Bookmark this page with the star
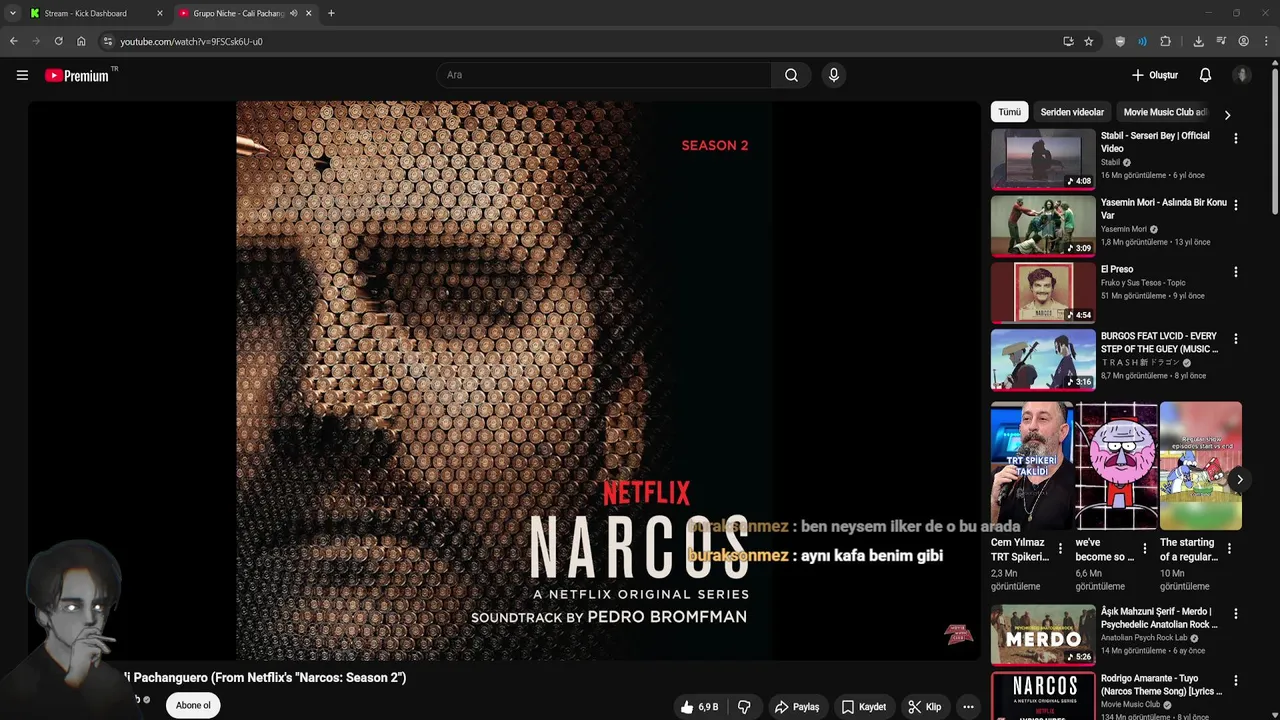Viewport: 1280px width, 720px height. pos(1089,41)
